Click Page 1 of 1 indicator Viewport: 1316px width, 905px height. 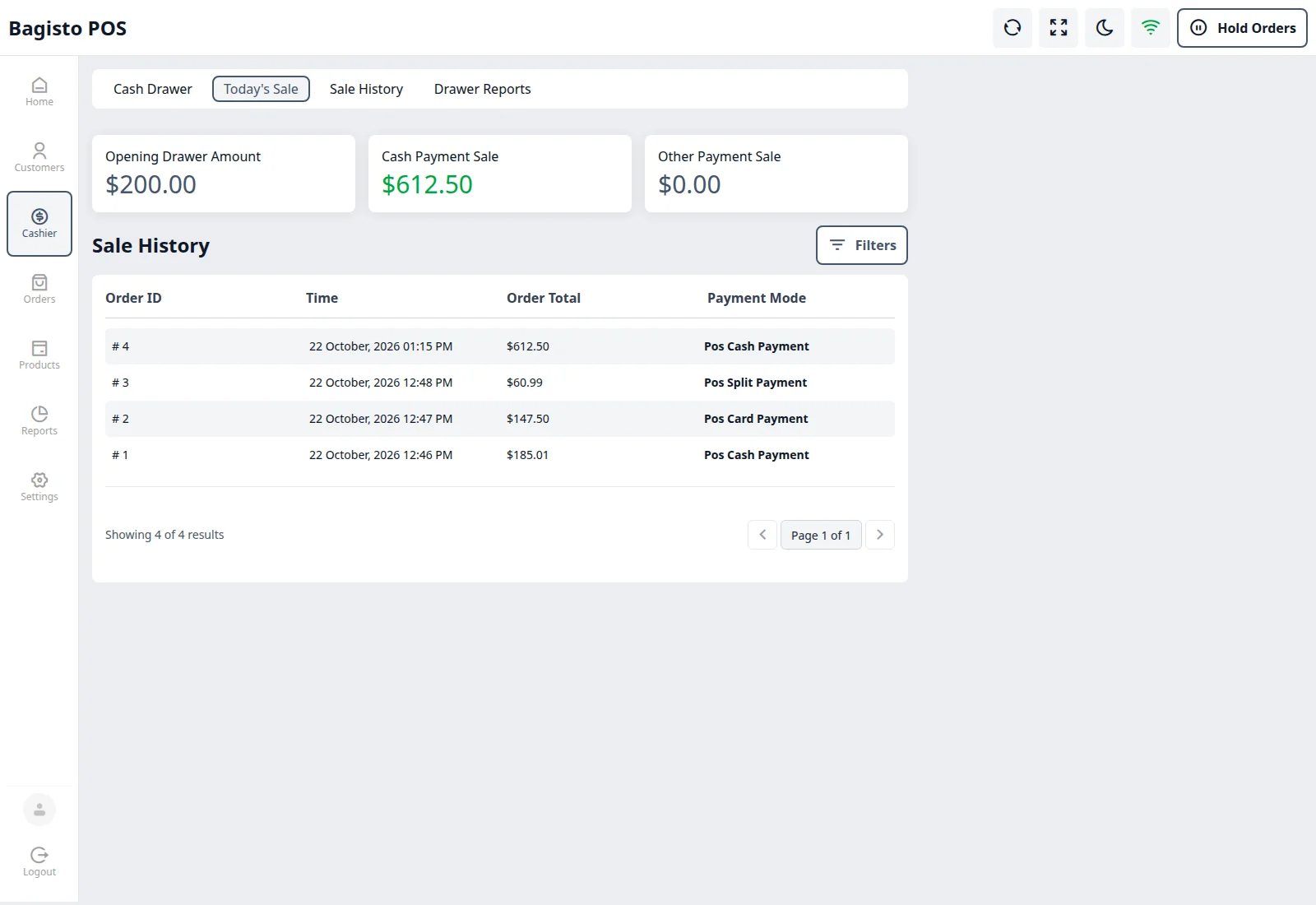(x=821, y=535)
